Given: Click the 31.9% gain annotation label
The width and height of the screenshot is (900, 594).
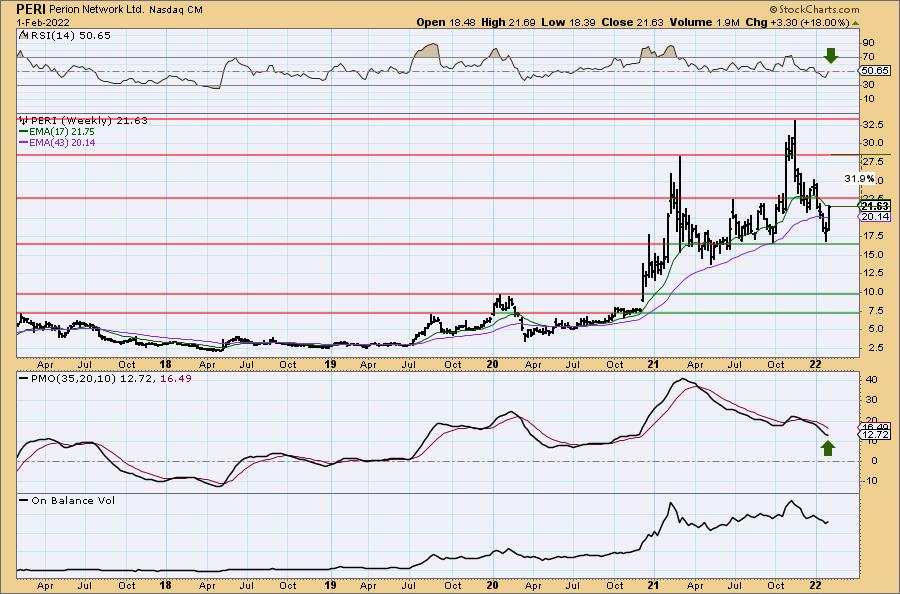Looking at the screenshot, I should (x=859, y=179).
